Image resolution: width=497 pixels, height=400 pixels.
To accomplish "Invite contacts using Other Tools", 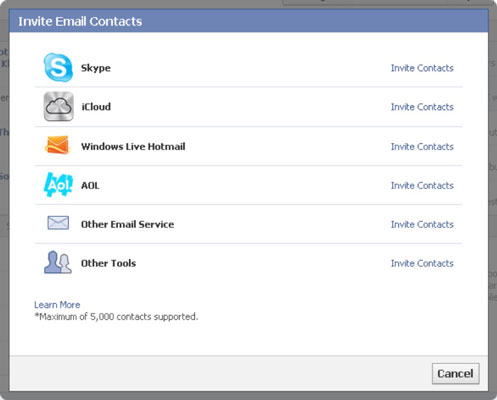I will point(422,264).
